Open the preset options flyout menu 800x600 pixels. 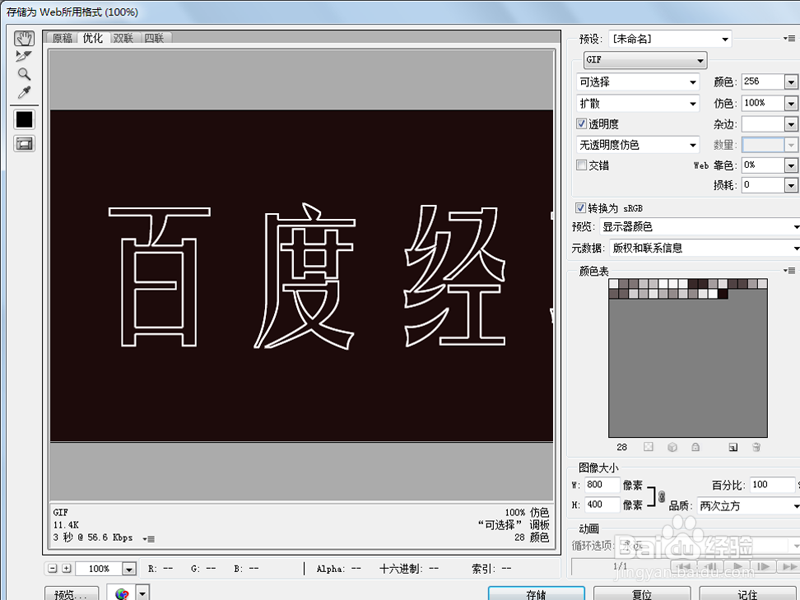coord(789,38)
